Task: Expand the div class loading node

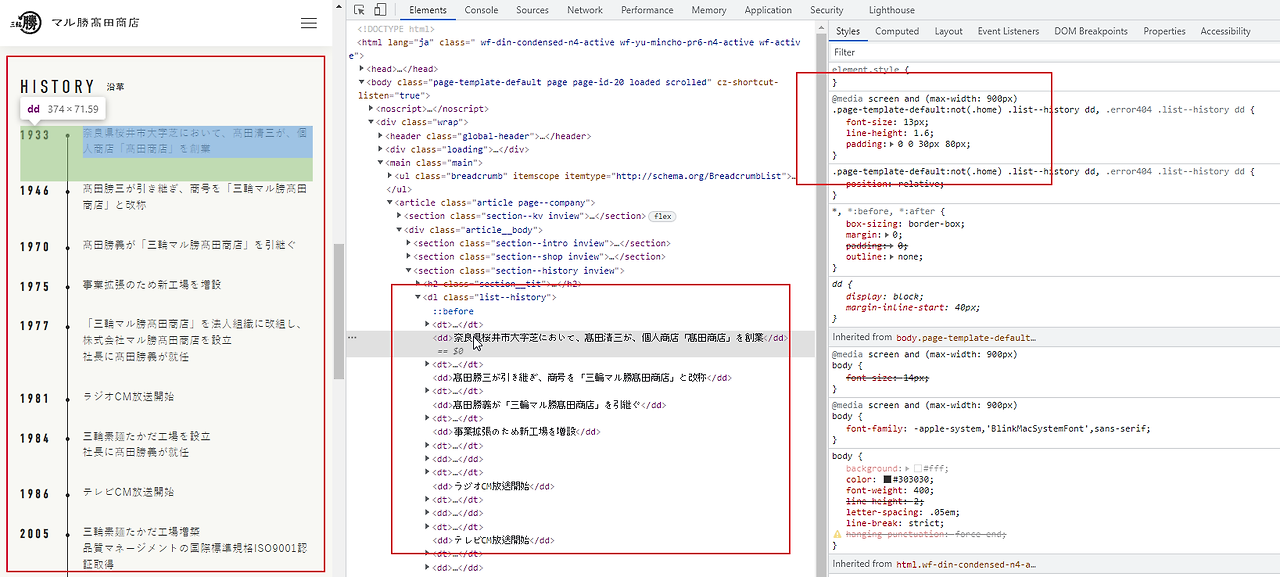Action: click(382, 149)
